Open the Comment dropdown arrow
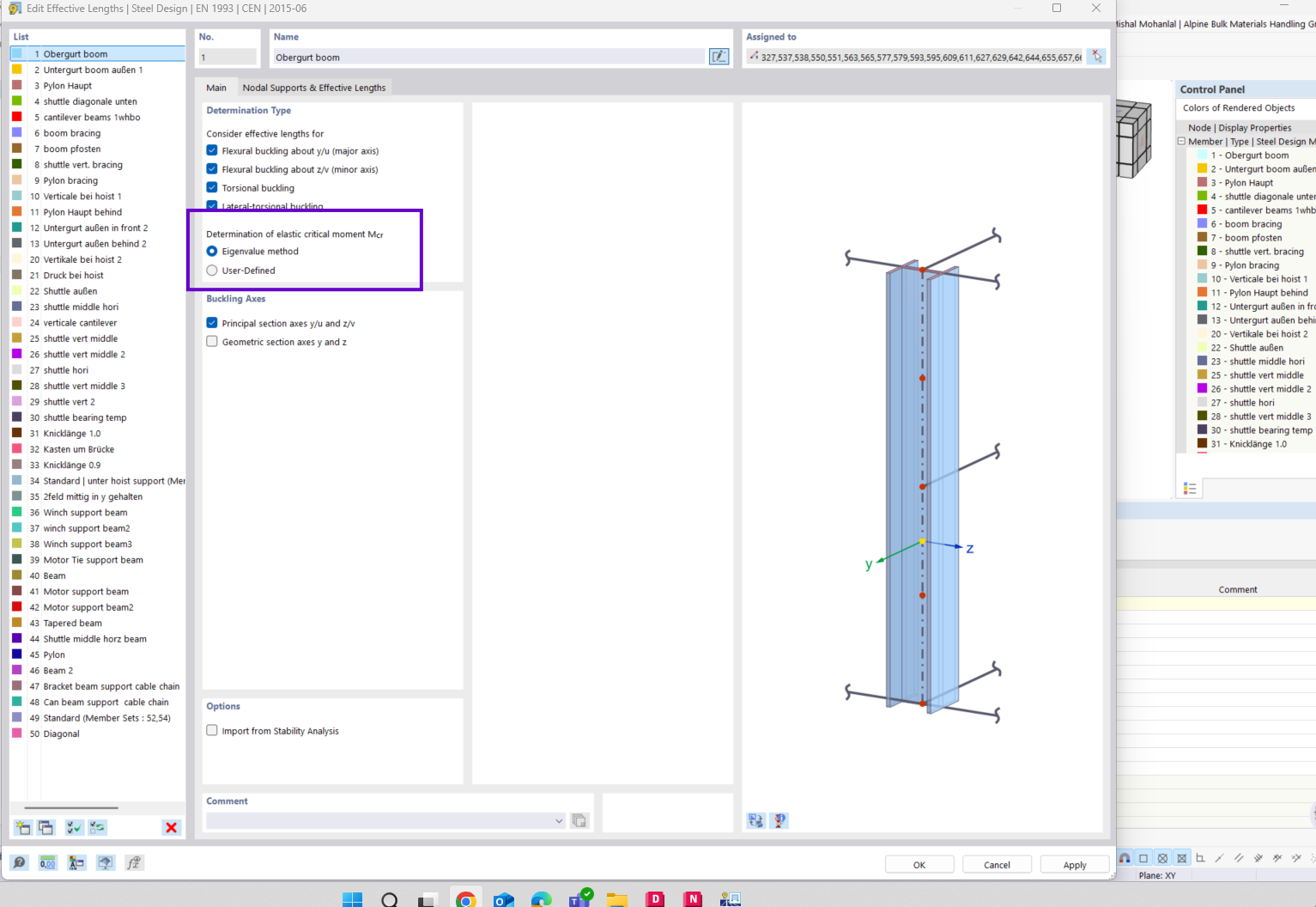Viewport: 1316px width, 907px height. click(x=559, y=821)
